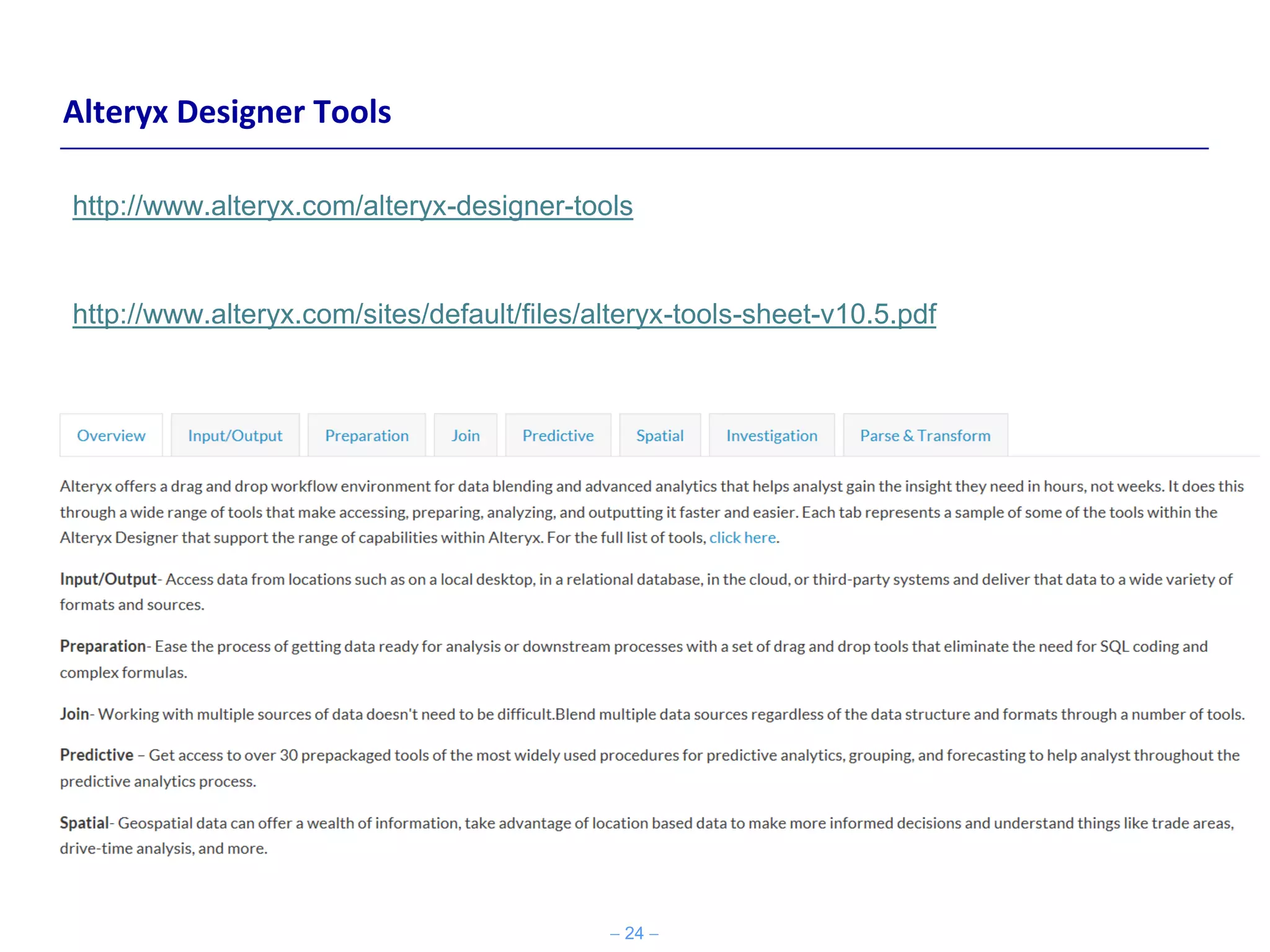
Task: Follow the 'click here' full tools link
Action: pos(742,537)
